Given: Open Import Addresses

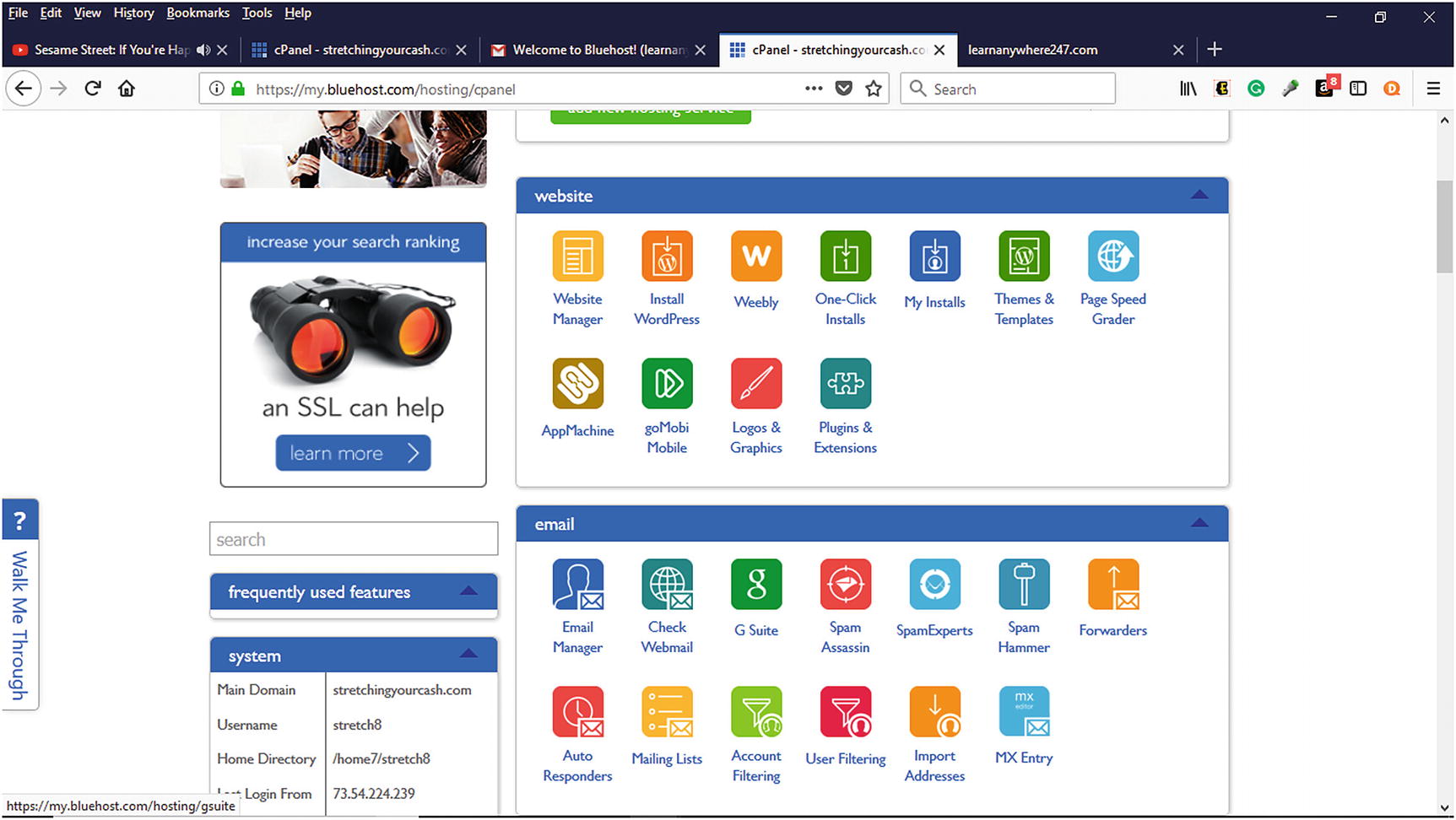Looking at the screenshot, I should [934, 713].
